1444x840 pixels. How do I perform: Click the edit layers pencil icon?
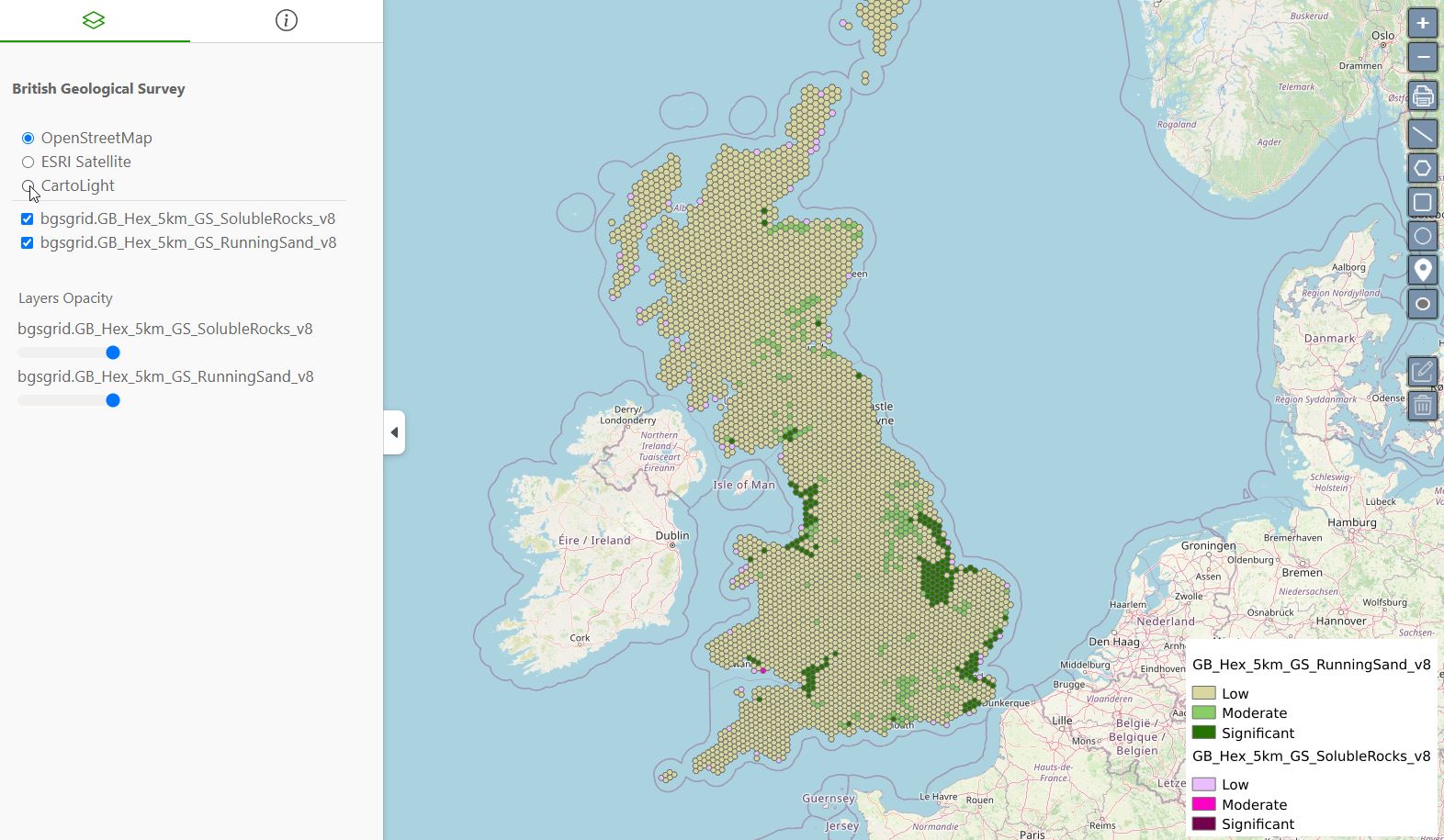click(1422, 371)
